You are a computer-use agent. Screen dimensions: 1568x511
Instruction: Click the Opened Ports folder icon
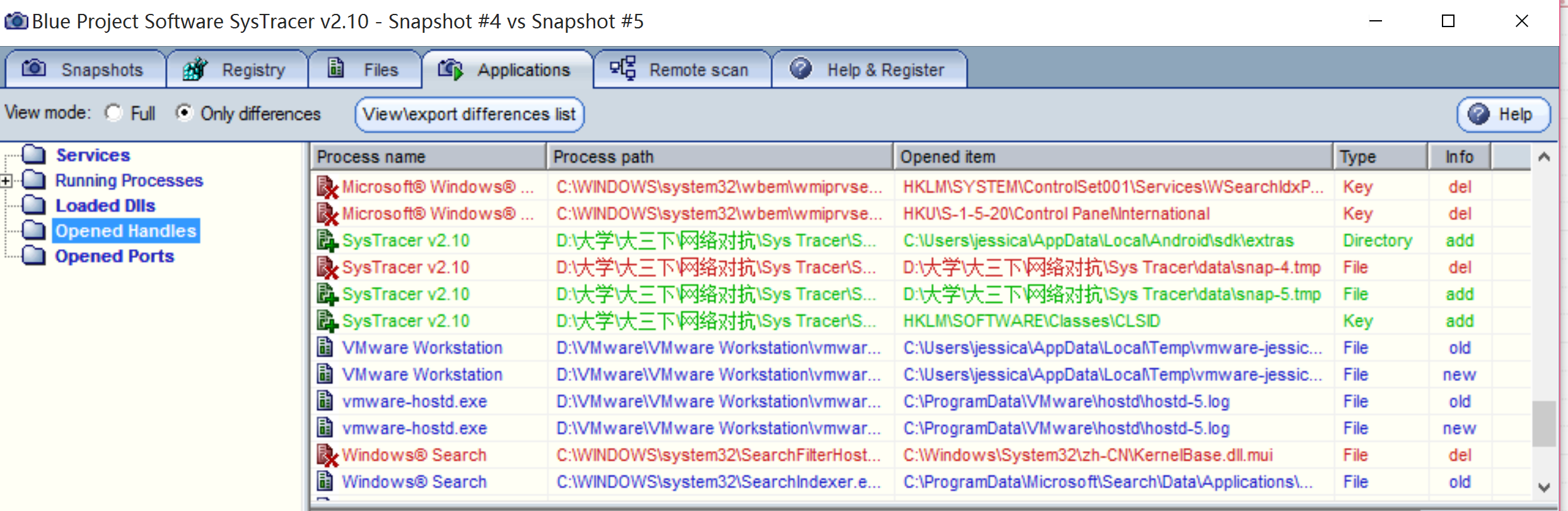click(34, 255)
